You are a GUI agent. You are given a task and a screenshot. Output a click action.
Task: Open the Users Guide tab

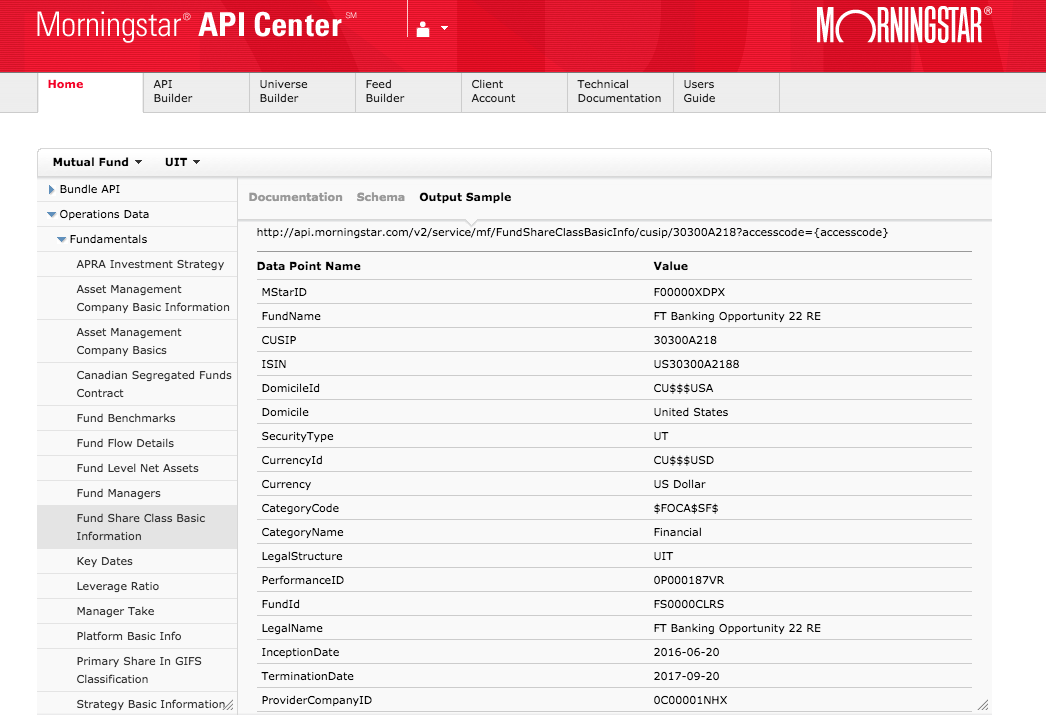point(726,92)
